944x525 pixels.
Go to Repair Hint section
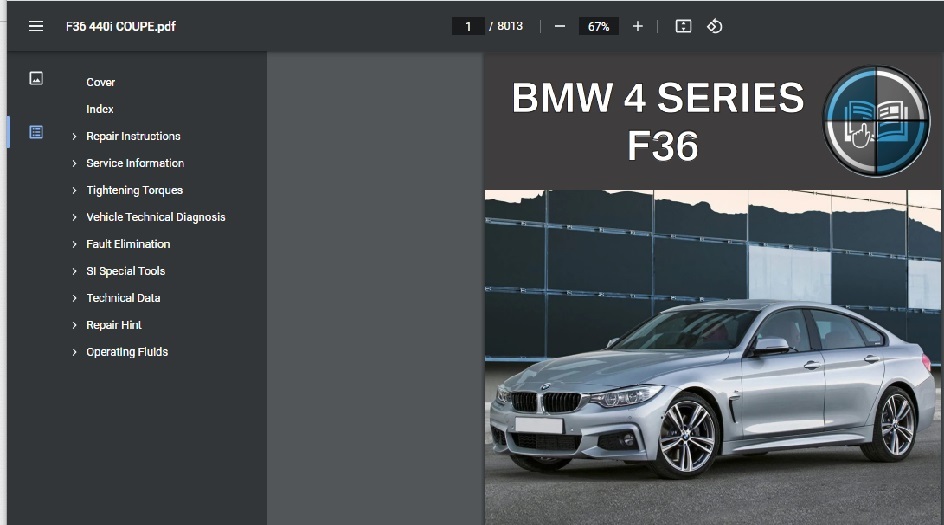click(114, 325)
